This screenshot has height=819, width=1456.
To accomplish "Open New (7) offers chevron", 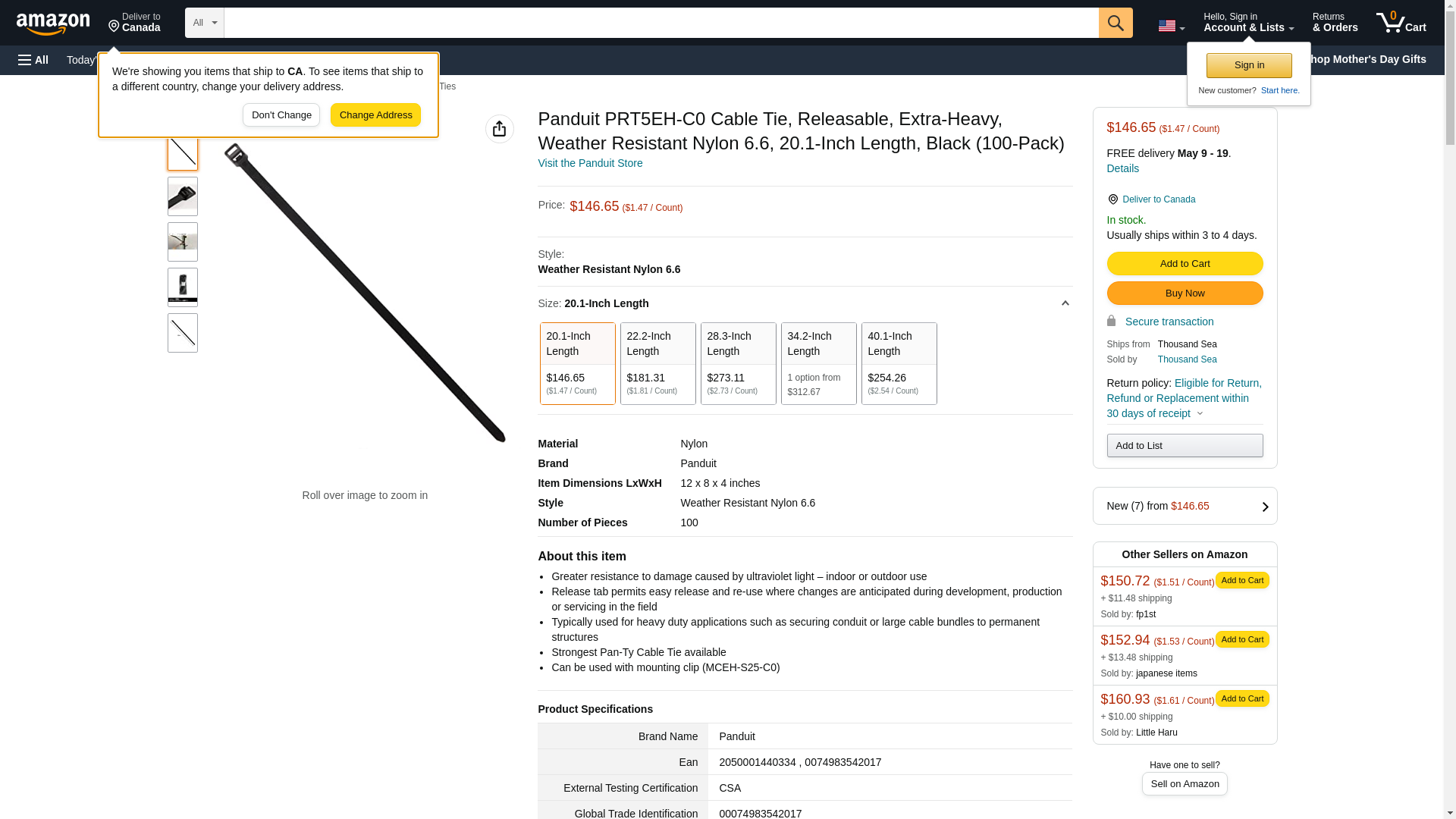I will pyautogui.click(x=1264, y=507).
